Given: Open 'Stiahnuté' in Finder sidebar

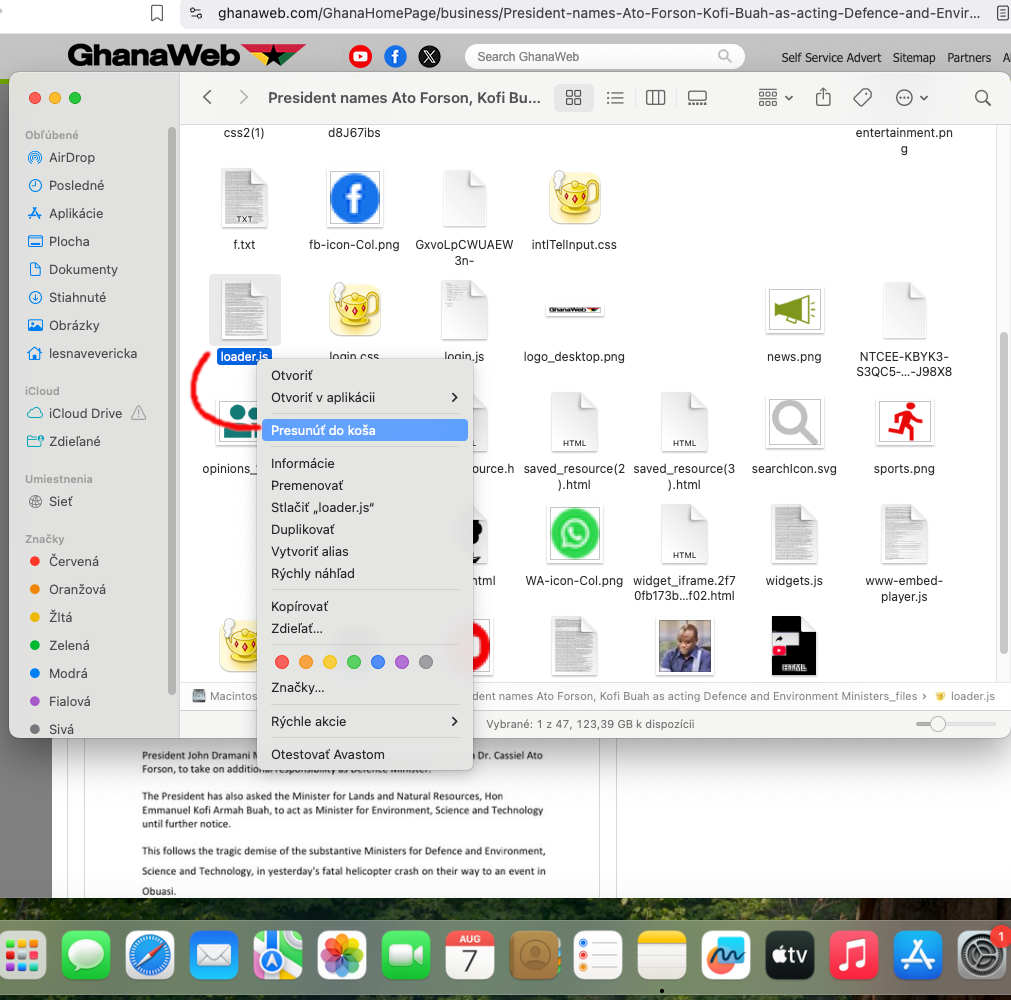Looking at the screenshot, I should coord(77,297).
